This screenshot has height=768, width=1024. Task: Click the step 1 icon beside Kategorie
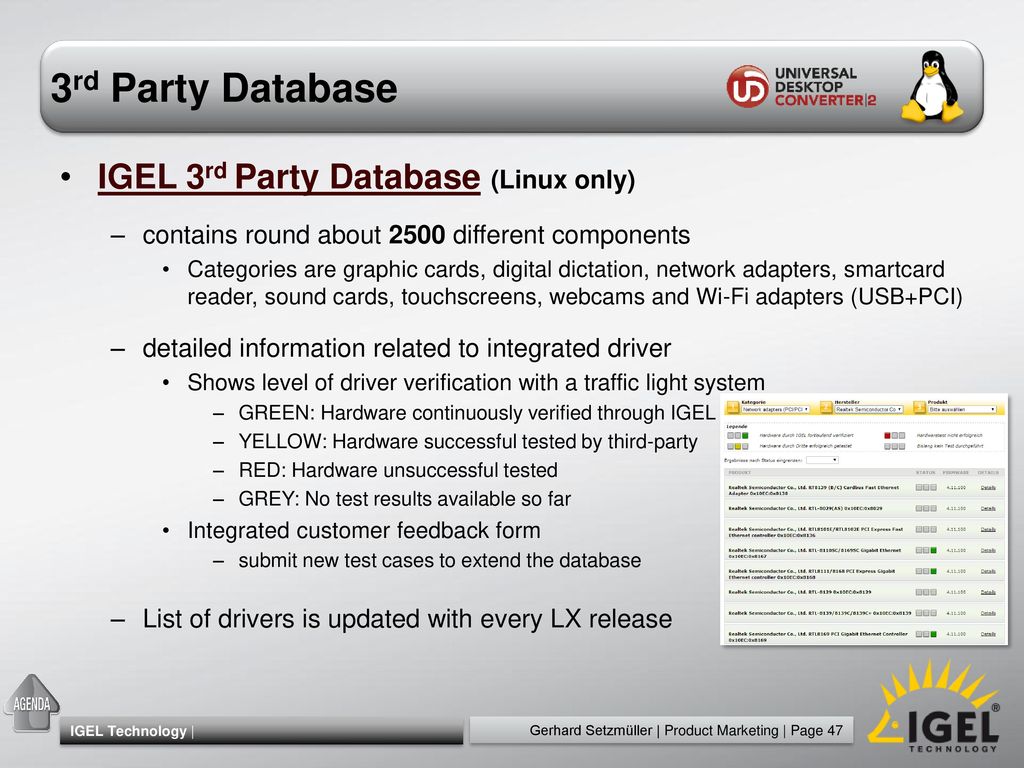point(733,408)
